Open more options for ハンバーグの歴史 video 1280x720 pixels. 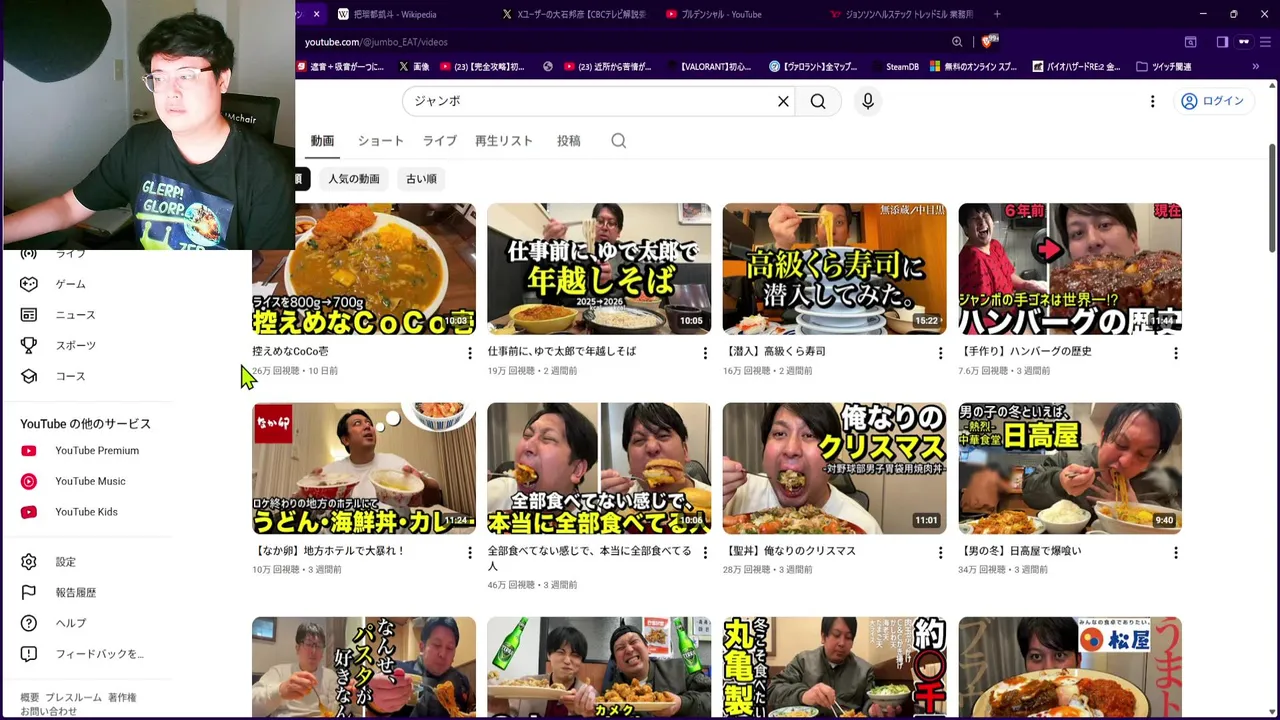(1176, 353)
